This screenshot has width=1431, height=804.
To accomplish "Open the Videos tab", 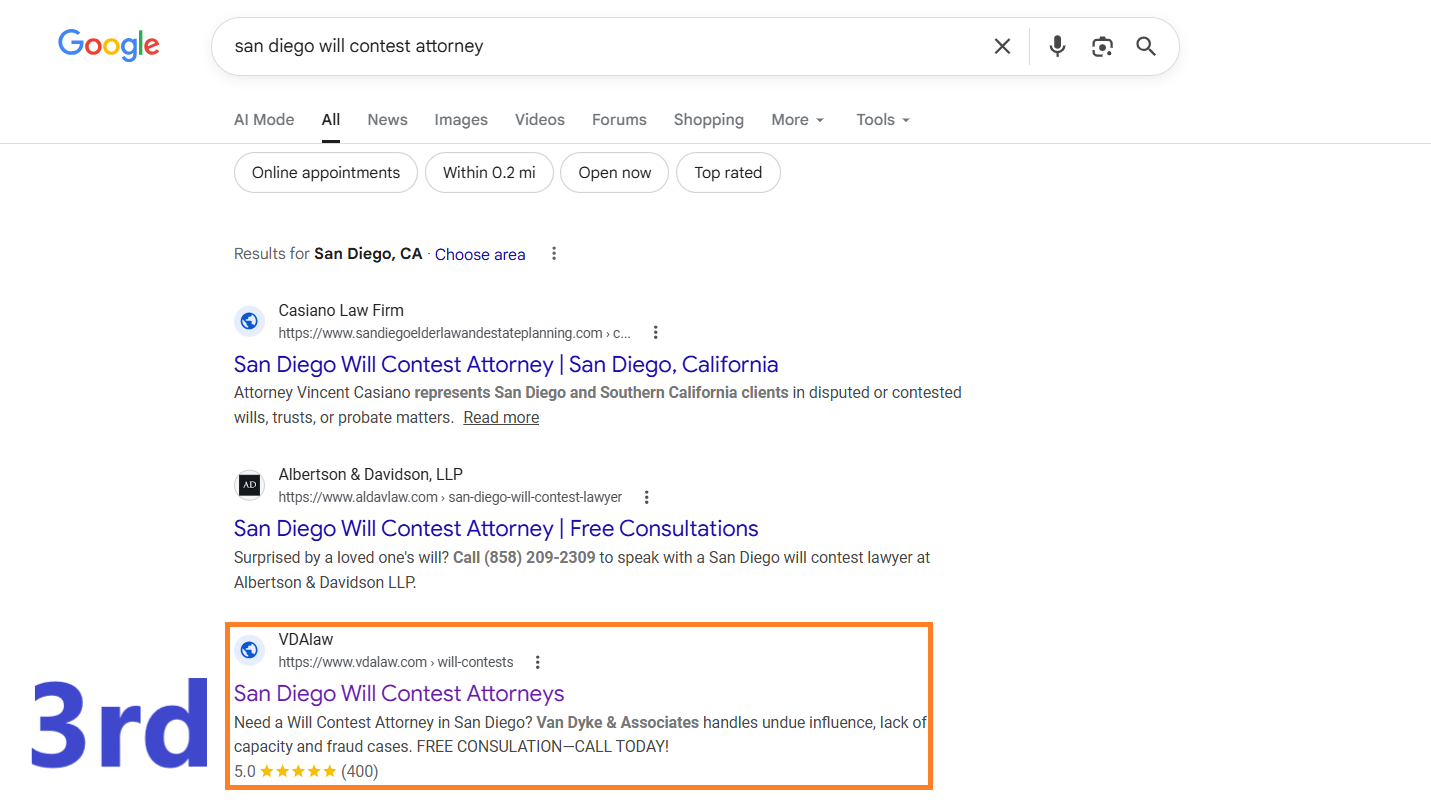I will click(x=540, y=120).
